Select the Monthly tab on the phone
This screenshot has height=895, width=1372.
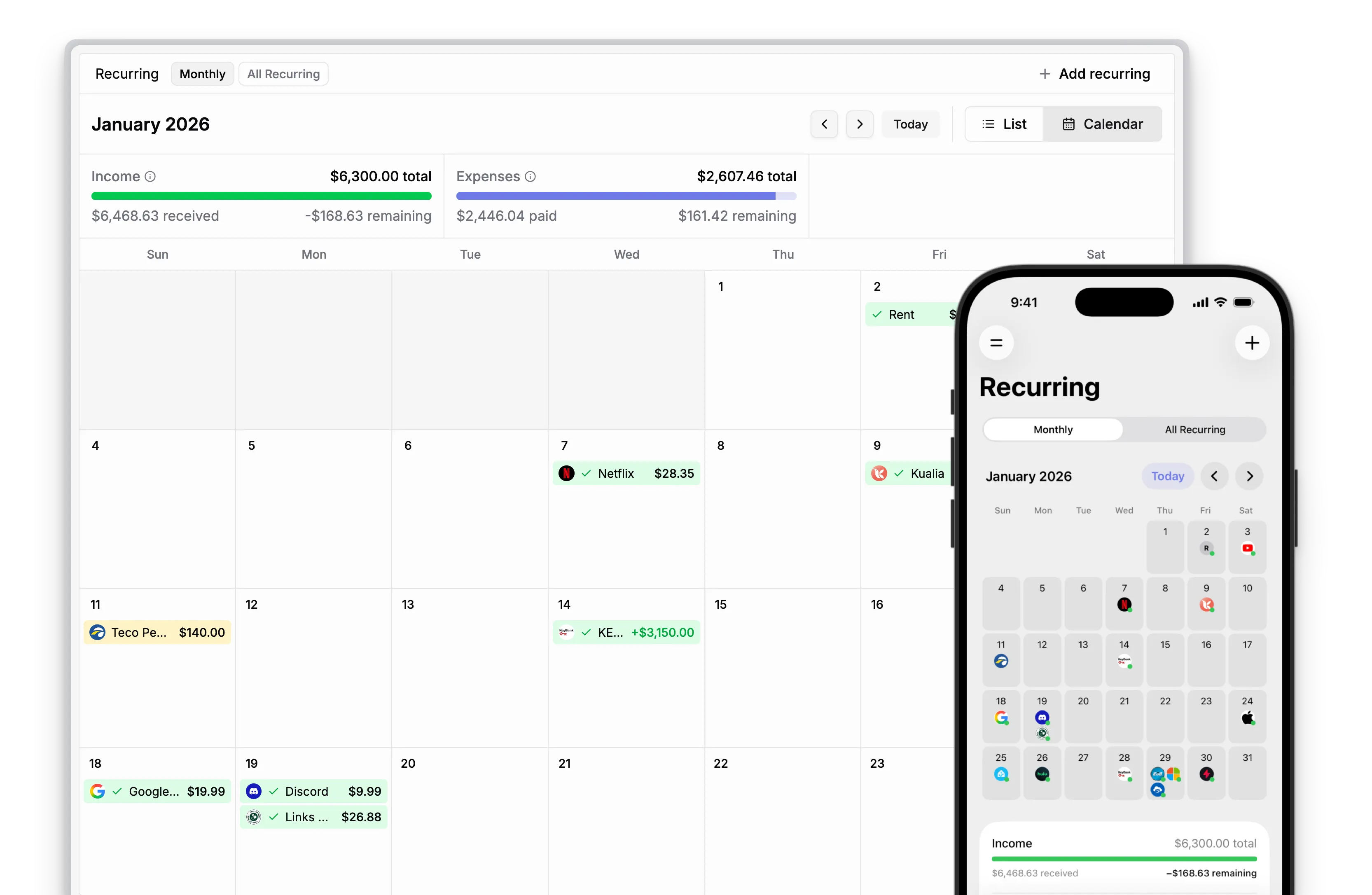click(1053, 429)
